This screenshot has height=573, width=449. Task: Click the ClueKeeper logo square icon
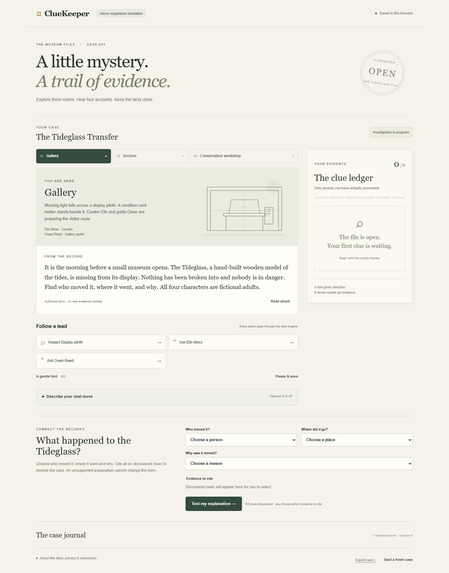pos(39,14)
